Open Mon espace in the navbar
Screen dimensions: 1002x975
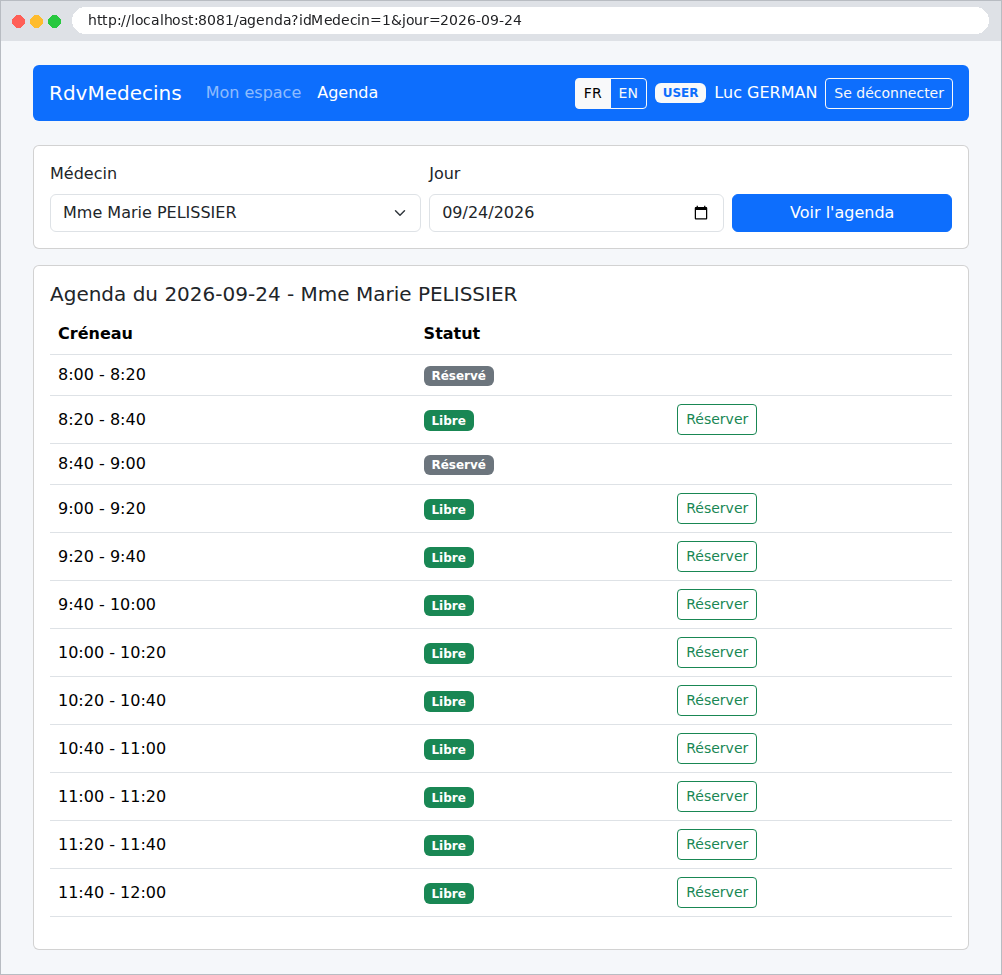(253, 93)
